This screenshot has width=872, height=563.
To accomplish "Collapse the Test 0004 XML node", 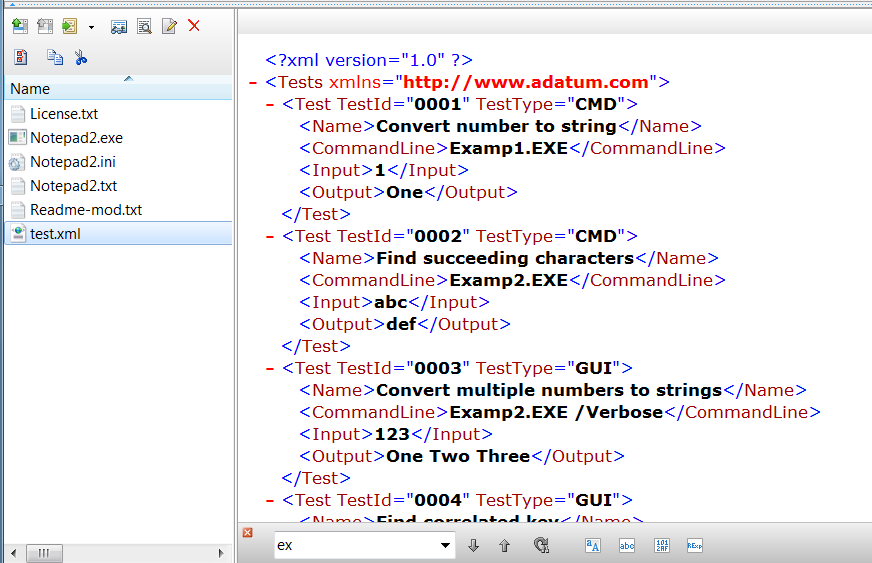I will (270, 501).
